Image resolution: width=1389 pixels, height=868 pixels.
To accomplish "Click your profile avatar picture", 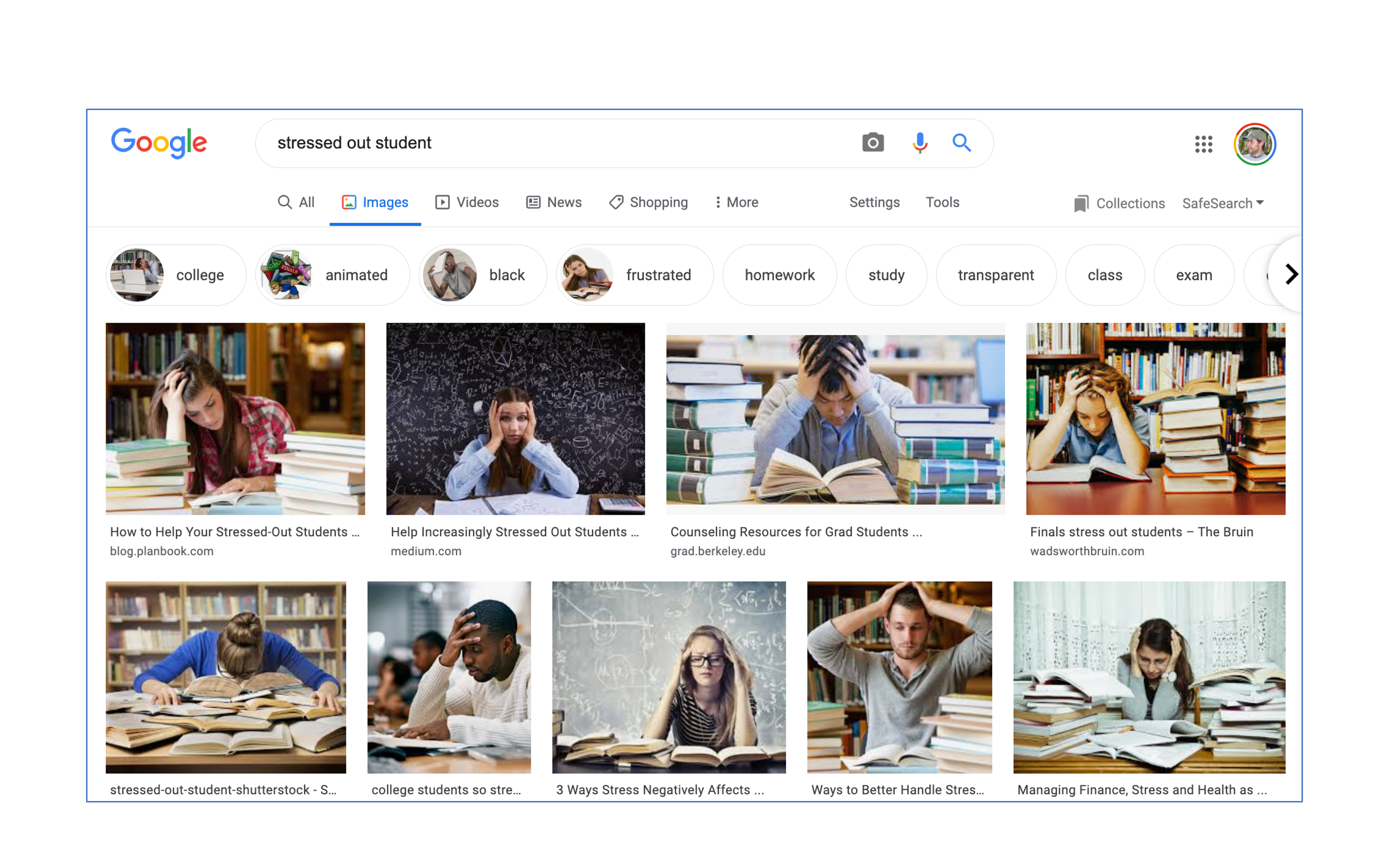I will click(1255, 144).
